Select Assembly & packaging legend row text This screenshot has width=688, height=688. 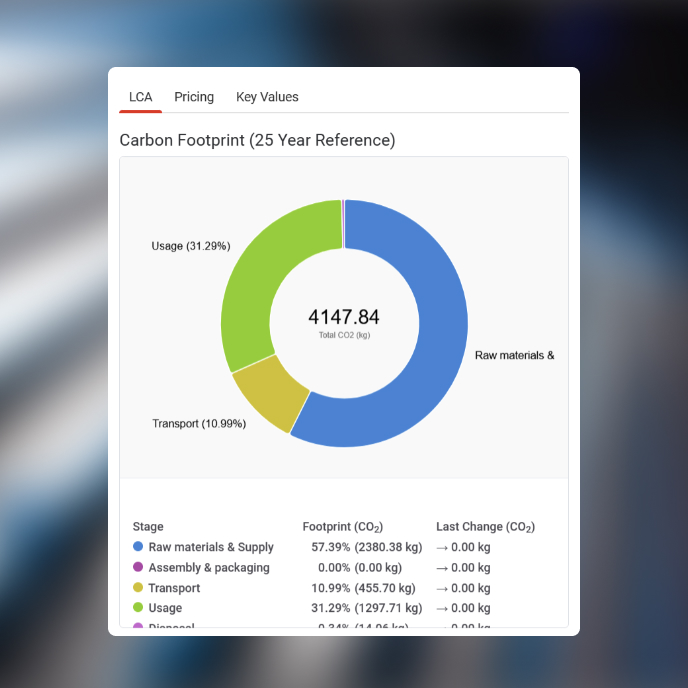pyautogui.click(x=209, y=568)
